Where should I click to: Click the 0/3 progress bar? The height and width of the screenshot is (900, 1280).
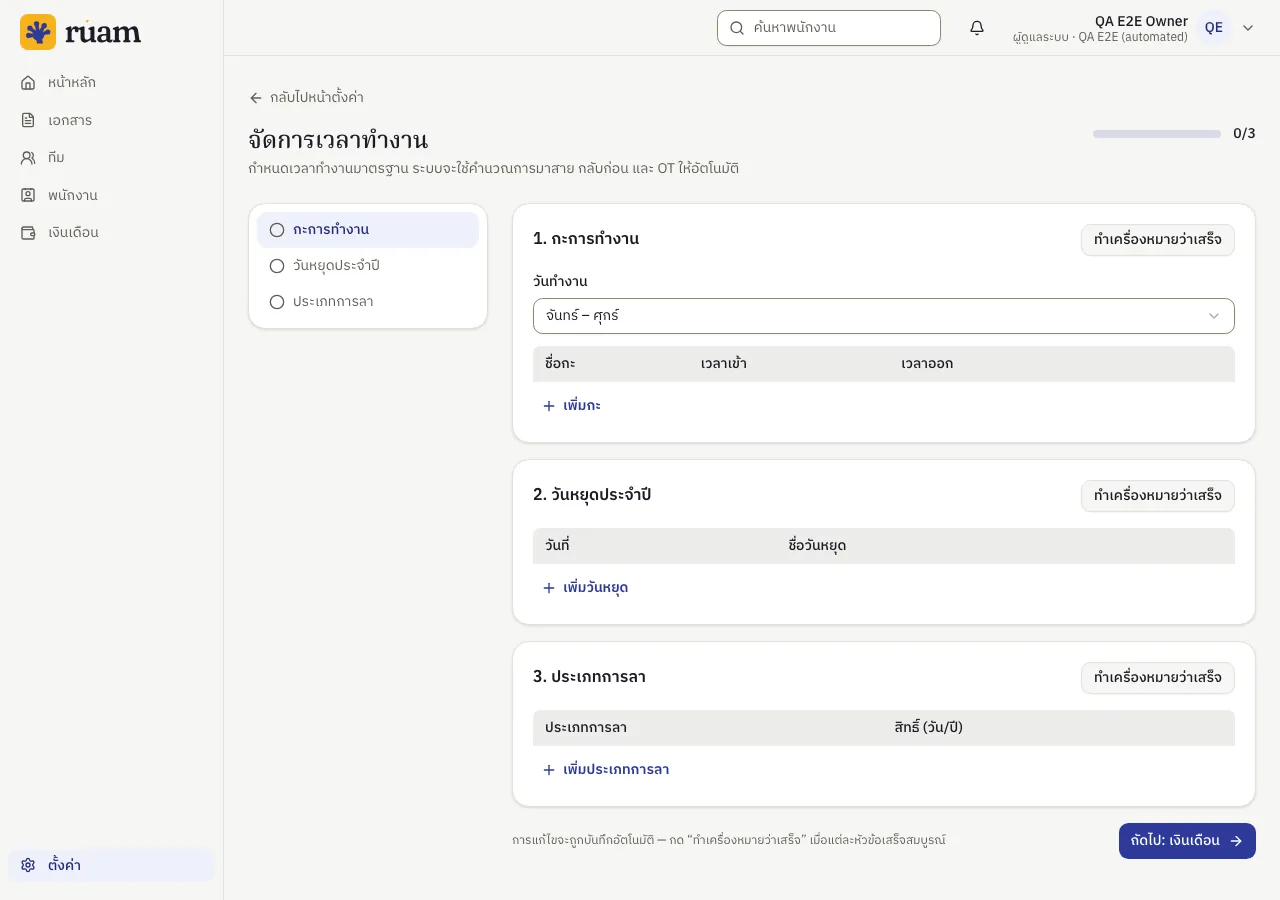tap(1157, 134)
